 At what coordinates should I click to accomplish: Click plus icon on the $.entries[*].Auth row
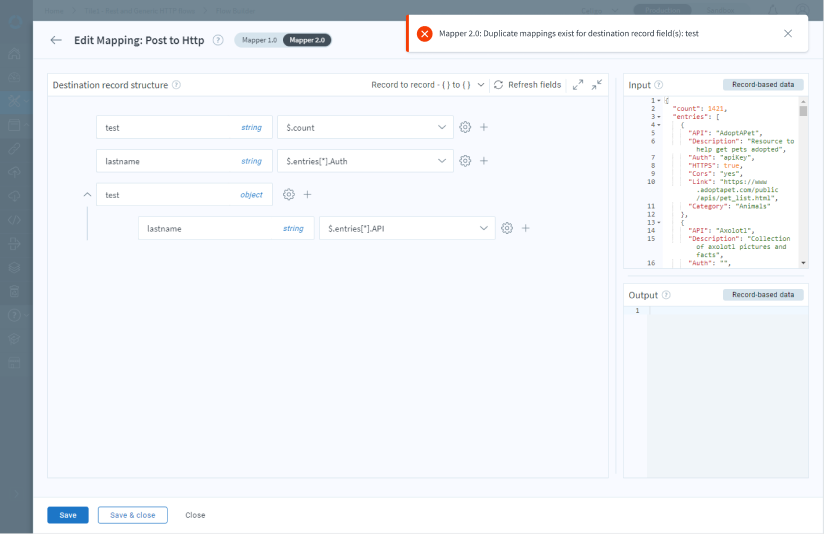484,161
